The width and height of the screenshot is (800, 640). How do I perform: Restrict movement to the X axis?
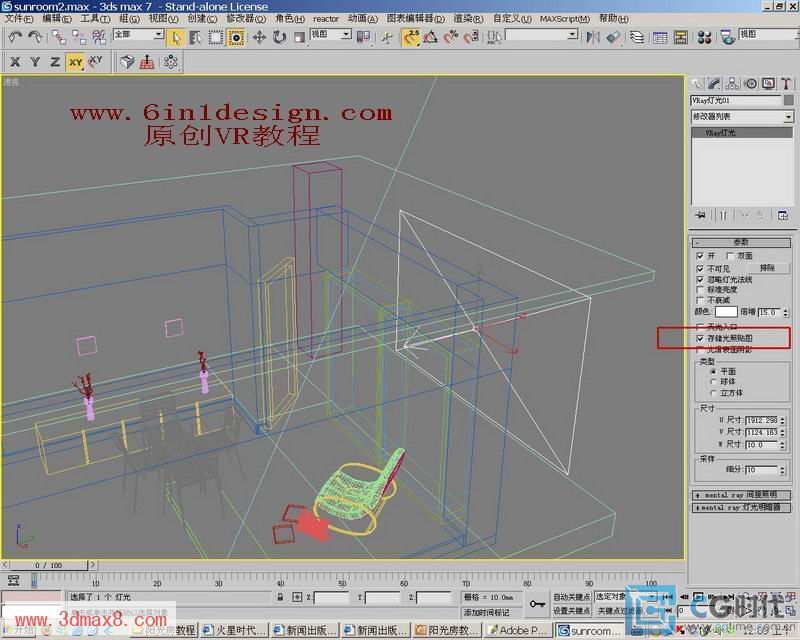15,62
